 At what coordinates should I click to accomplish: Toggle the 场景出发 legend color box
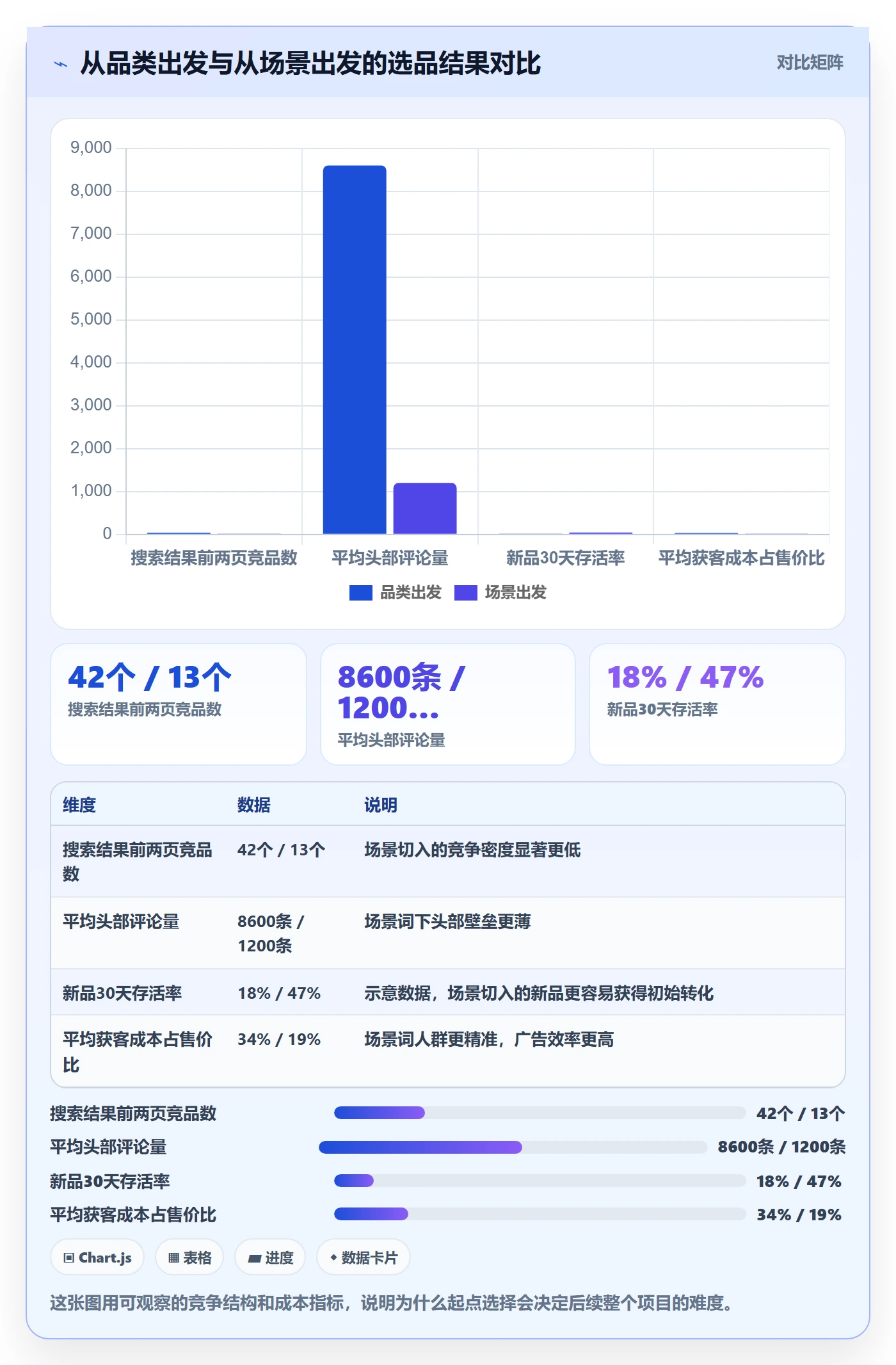465,593
